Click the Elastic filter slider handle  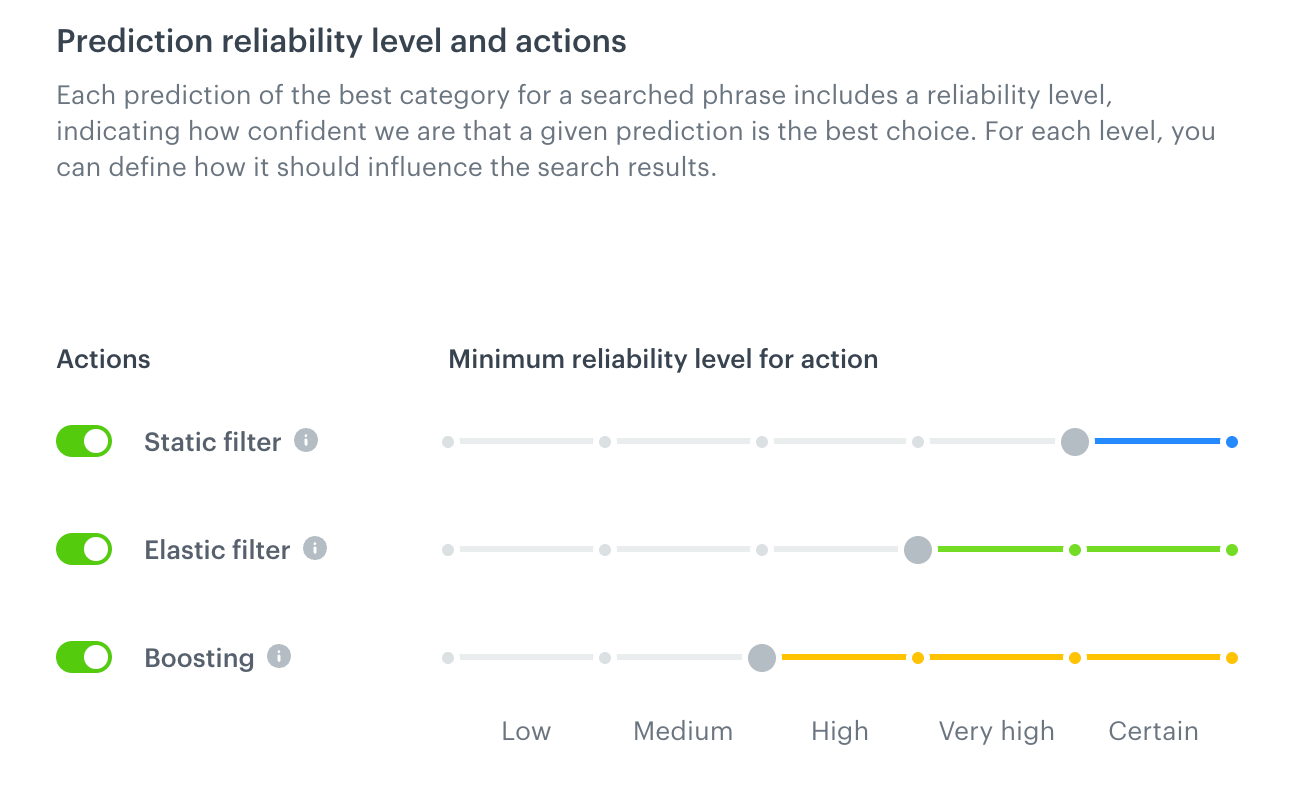pyautogui.click(x=917, y=549)
